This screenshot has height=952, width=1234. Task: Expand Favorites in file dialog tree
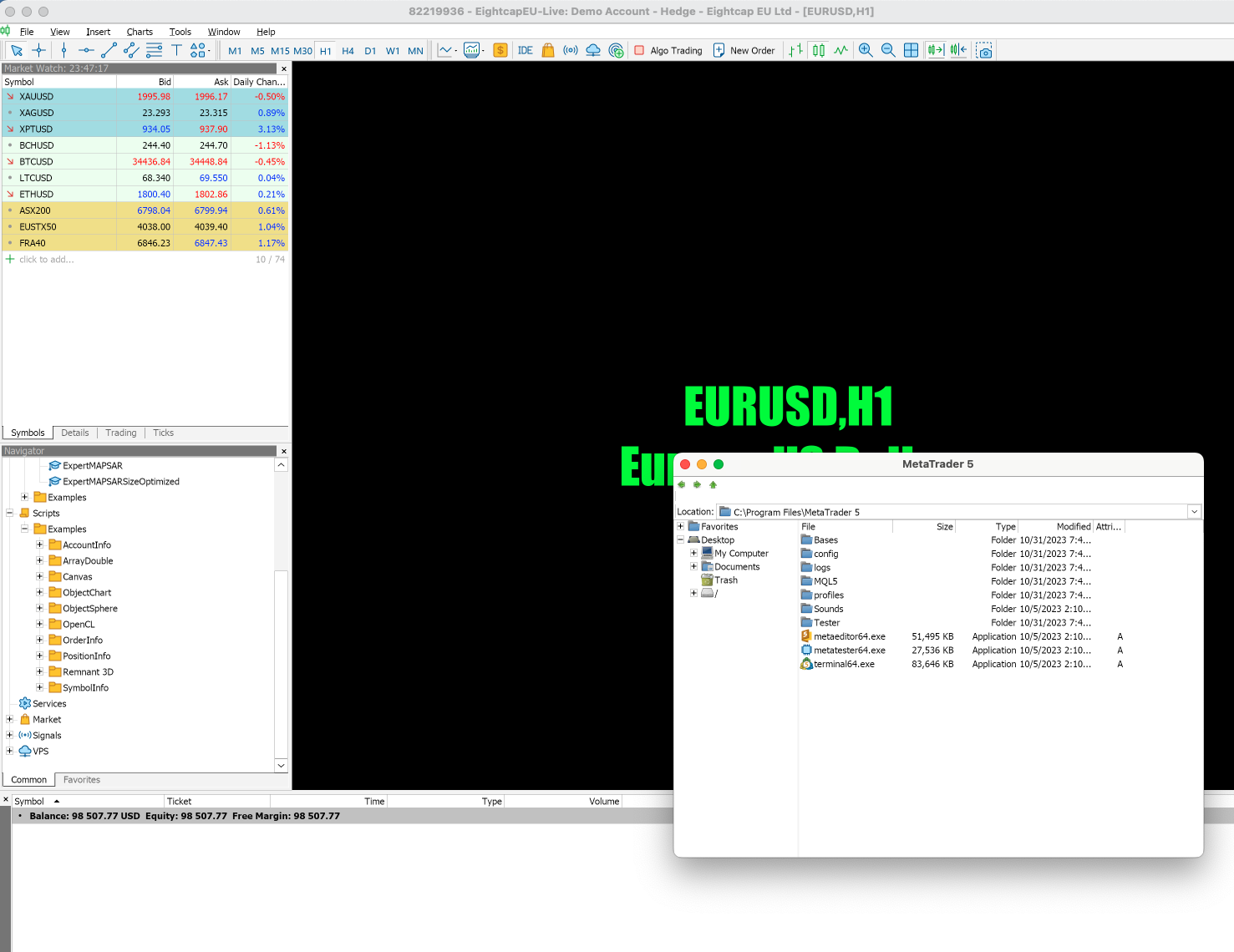pos(680,526)
